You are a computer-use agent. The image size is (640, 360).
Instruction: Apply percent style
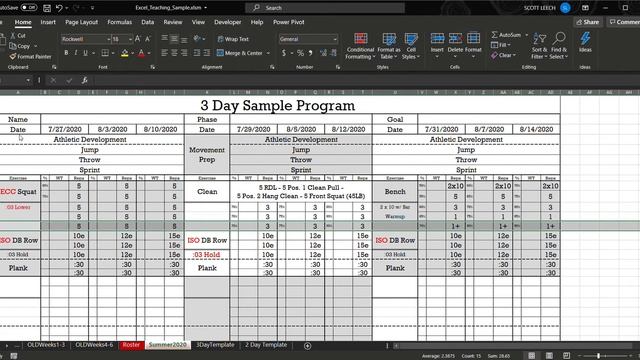coord(300,53)
